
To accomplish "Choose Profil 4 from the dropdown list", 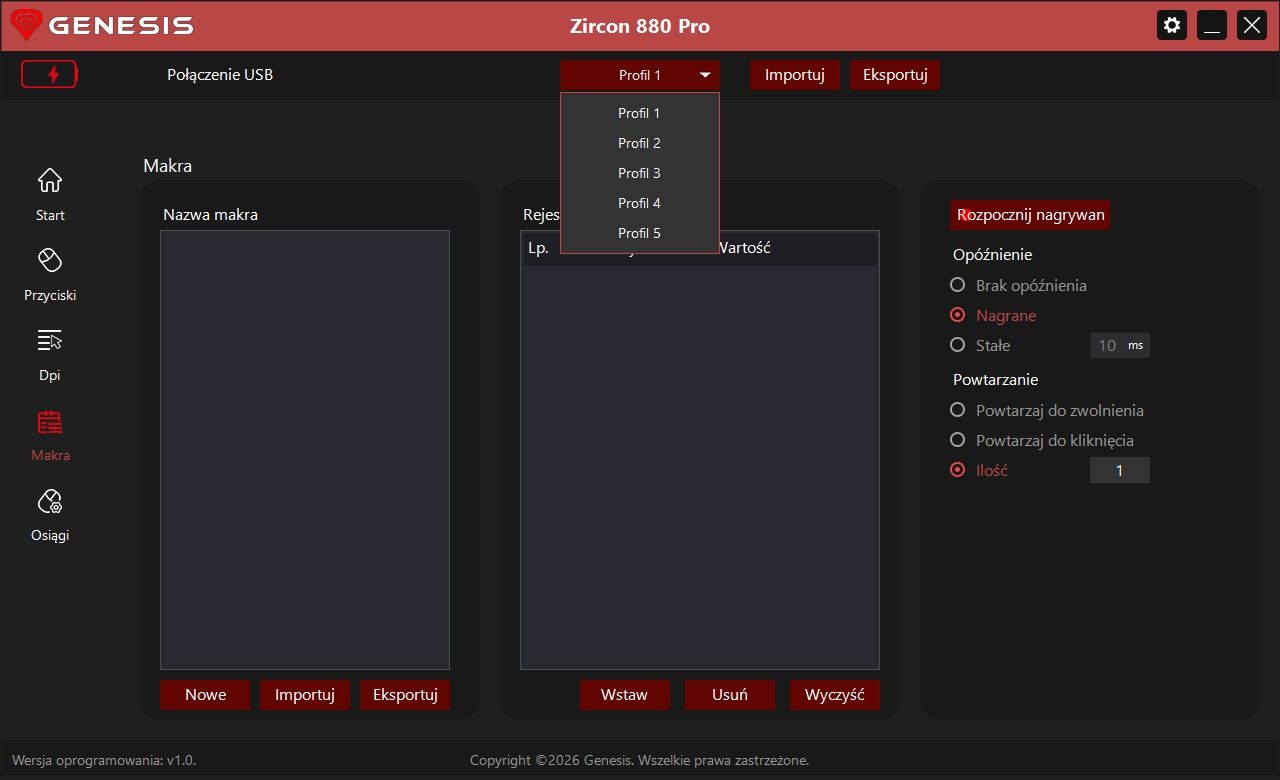I will pyautogui.click(x=640, y=203).
